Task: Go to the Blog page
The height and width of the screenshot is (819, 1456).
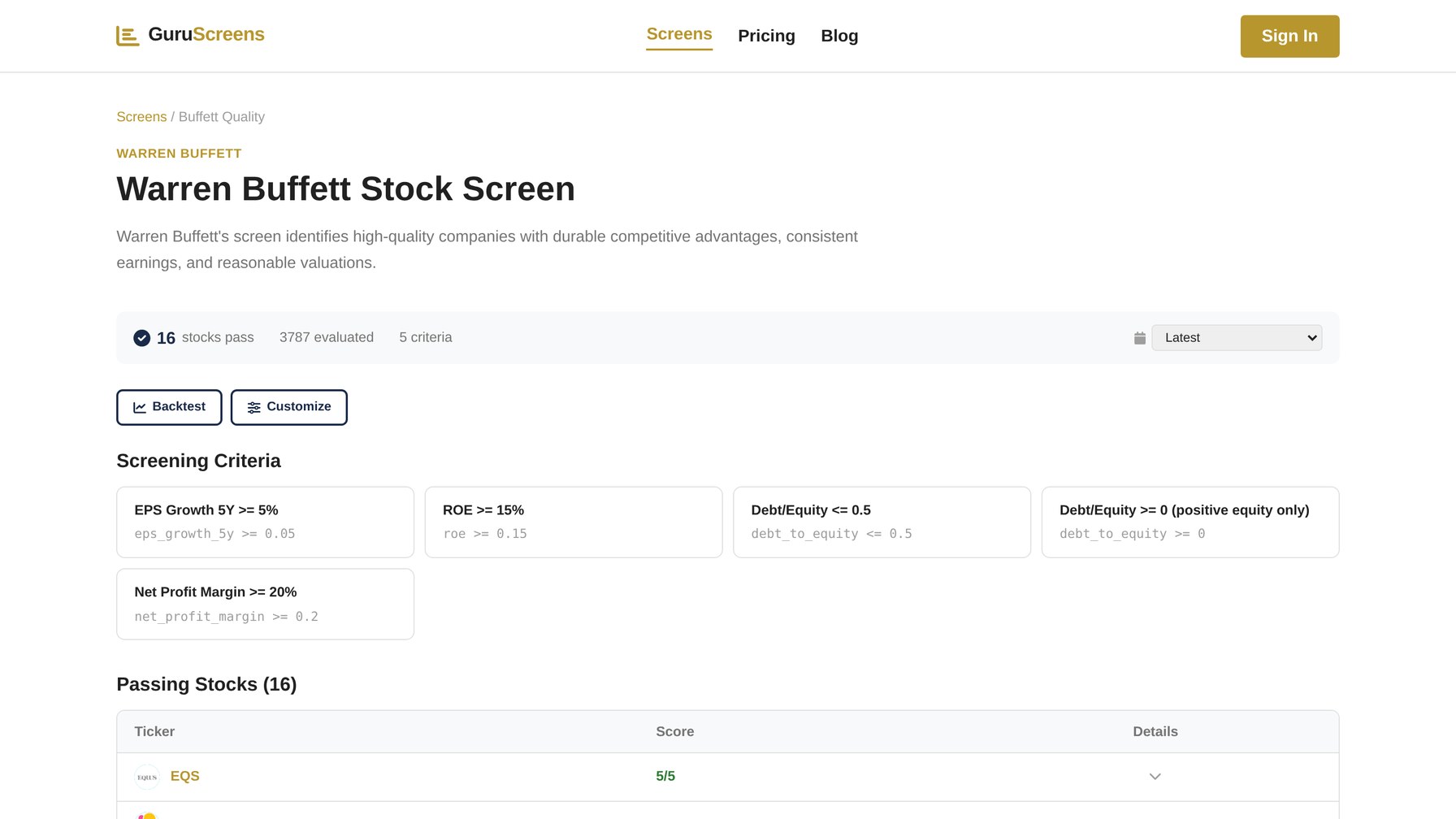Action: click(839, 36)
